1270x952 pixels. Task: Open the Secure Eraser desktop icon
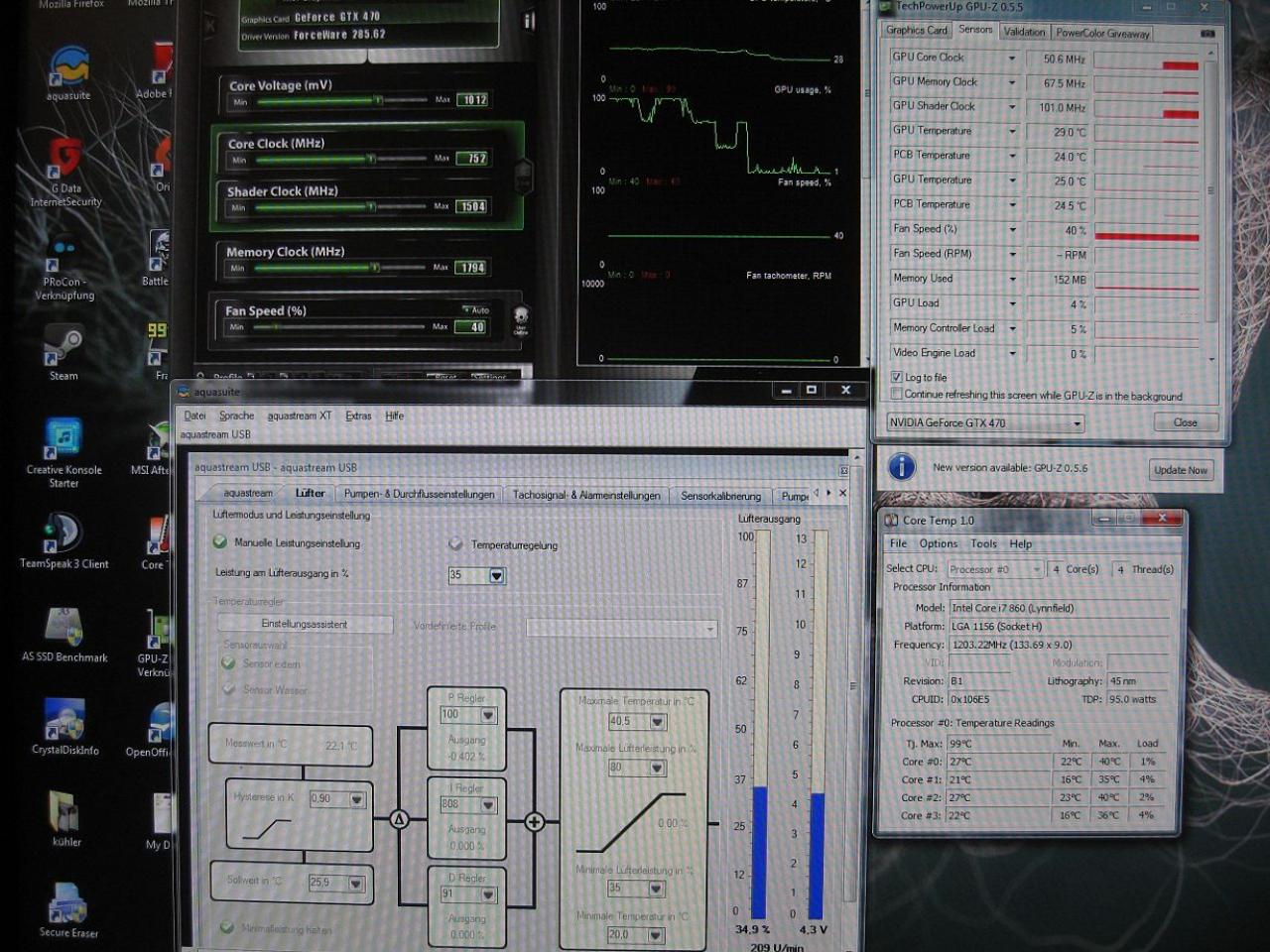[x=67, y=908]
